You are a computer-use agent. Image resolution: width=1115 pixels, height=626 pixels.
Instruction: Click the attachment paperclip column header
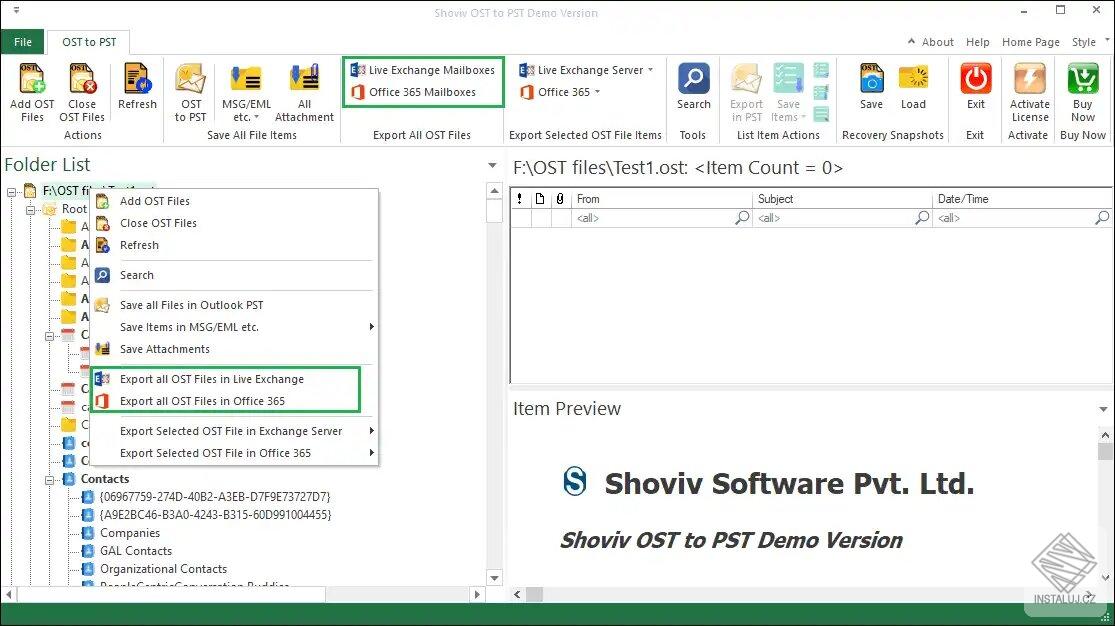pyautogui.click(x=560, y=199)
